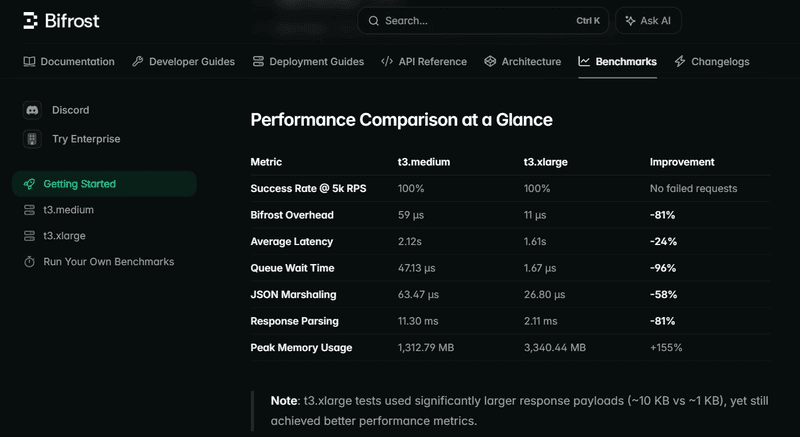Click the Response Parsing row label
The height and width of the screenshot is (437, 800).
click(x=294, y=321)
